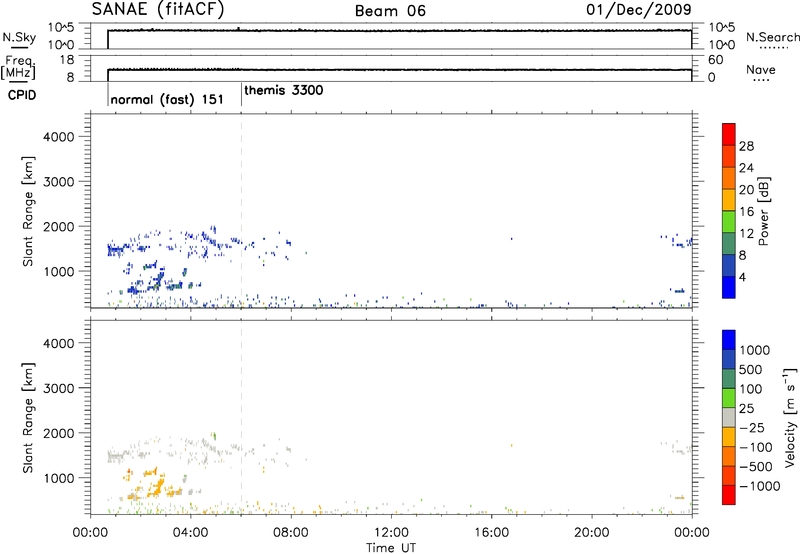800x554 pixels.
Task: Click the 08:00 time axis tick label
Action: click(x=291, y=533)
